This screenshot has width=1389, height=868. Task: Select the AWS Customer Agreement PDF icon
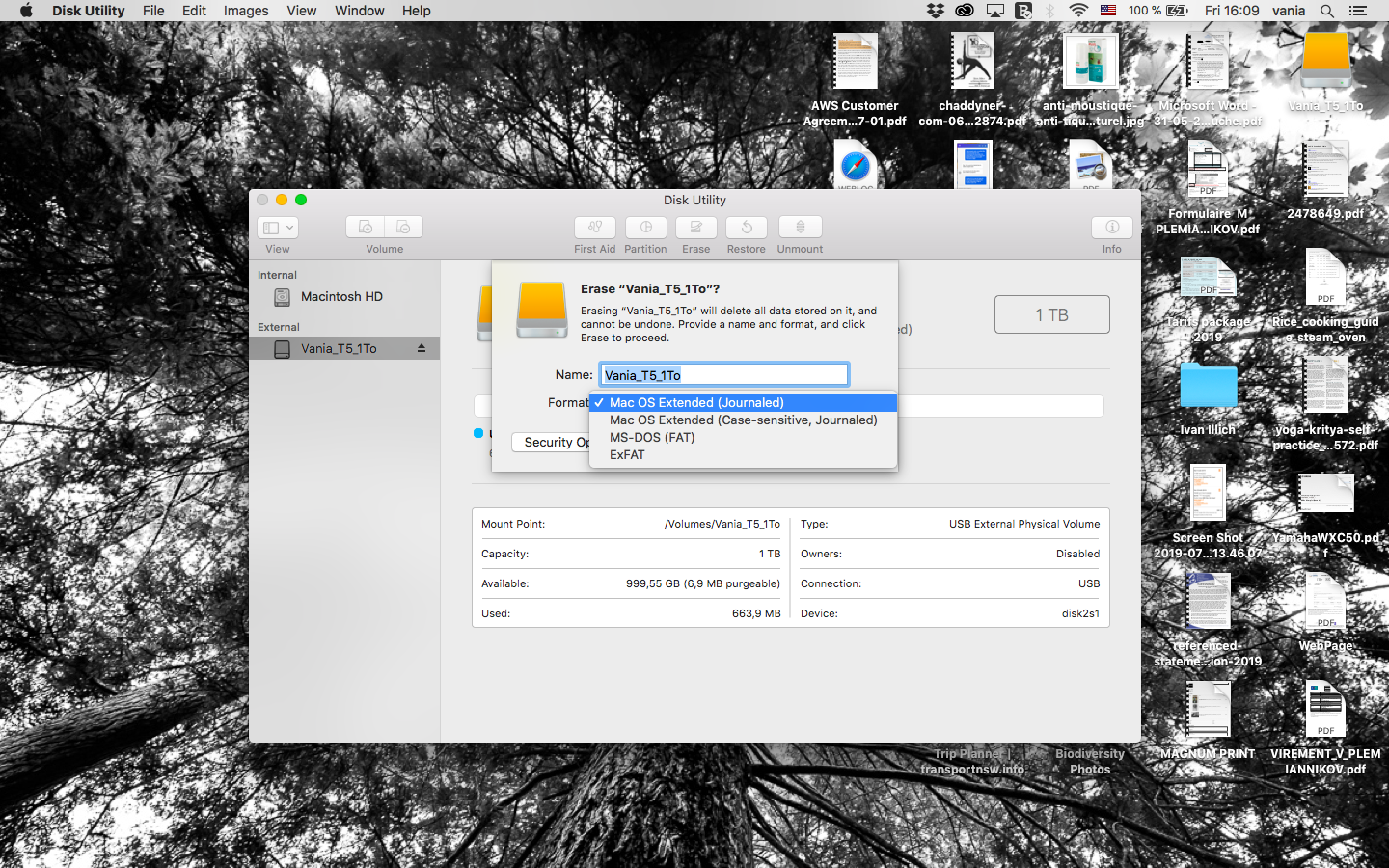click(x=855, y=62)
